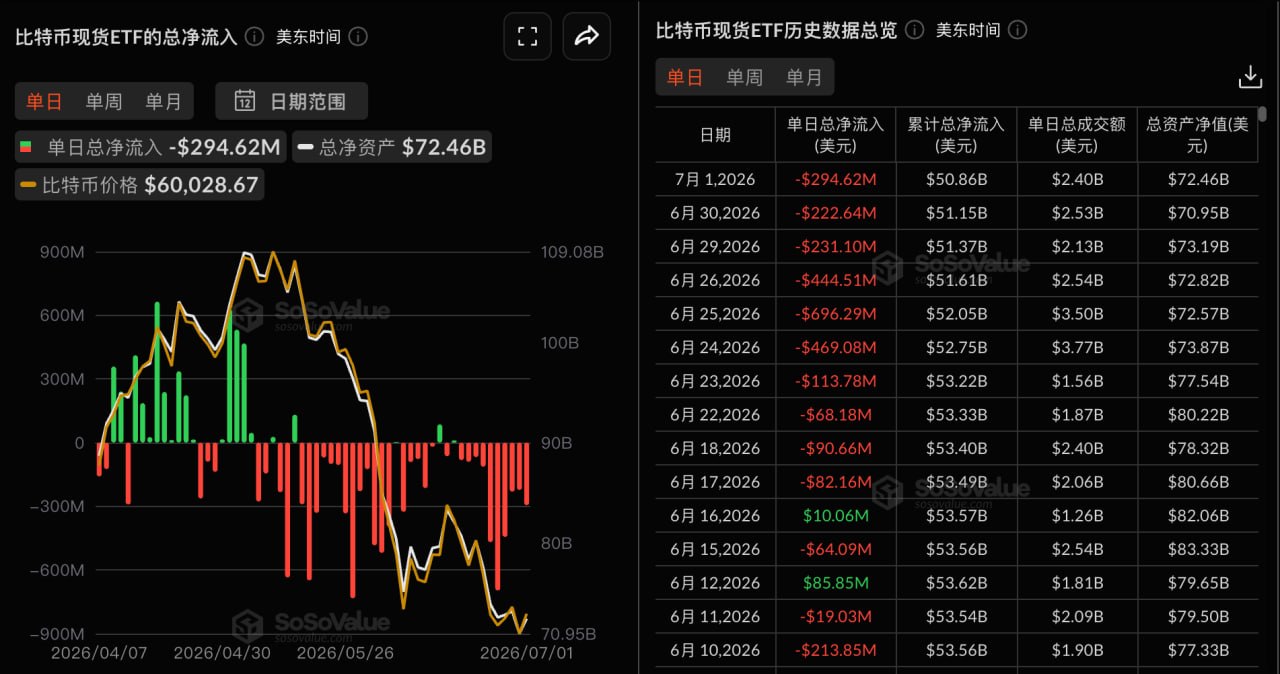Show info icon beside table's 美东时间
This screenshot has height=674, width=1280.
click(1018, 30)
